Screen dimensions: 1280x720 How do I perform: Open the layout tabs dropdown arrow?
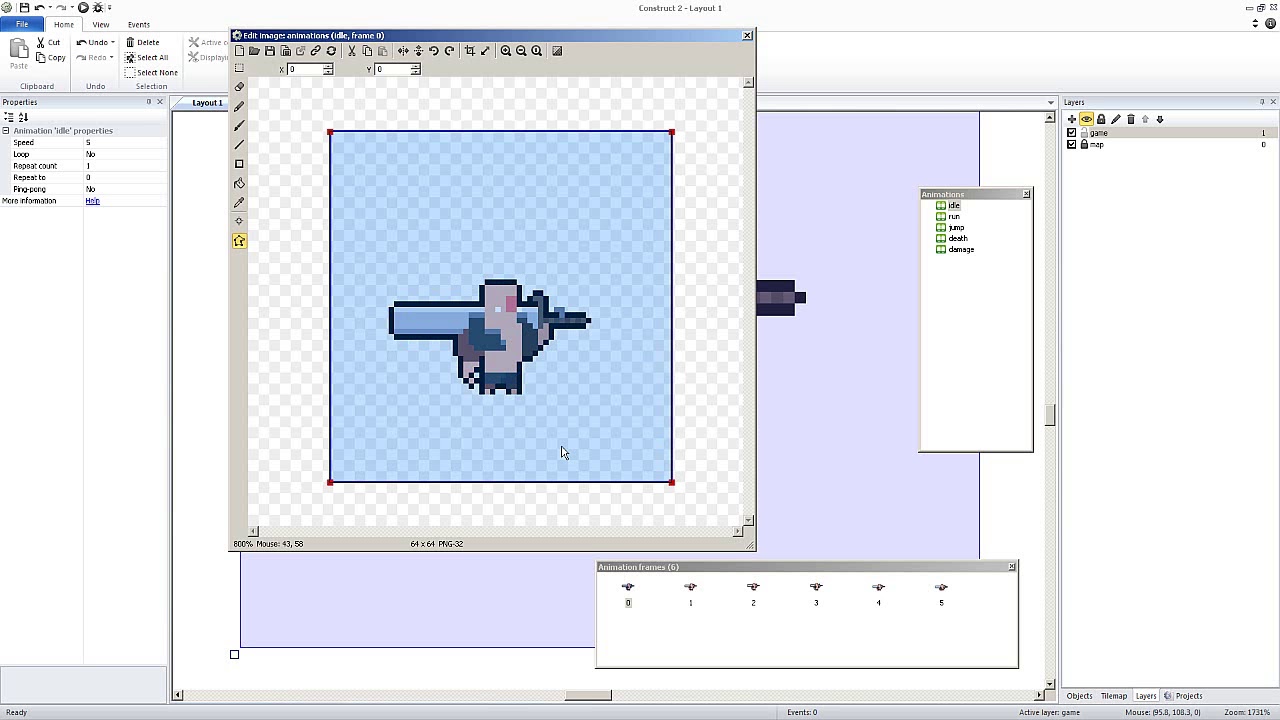point(1051,102)
